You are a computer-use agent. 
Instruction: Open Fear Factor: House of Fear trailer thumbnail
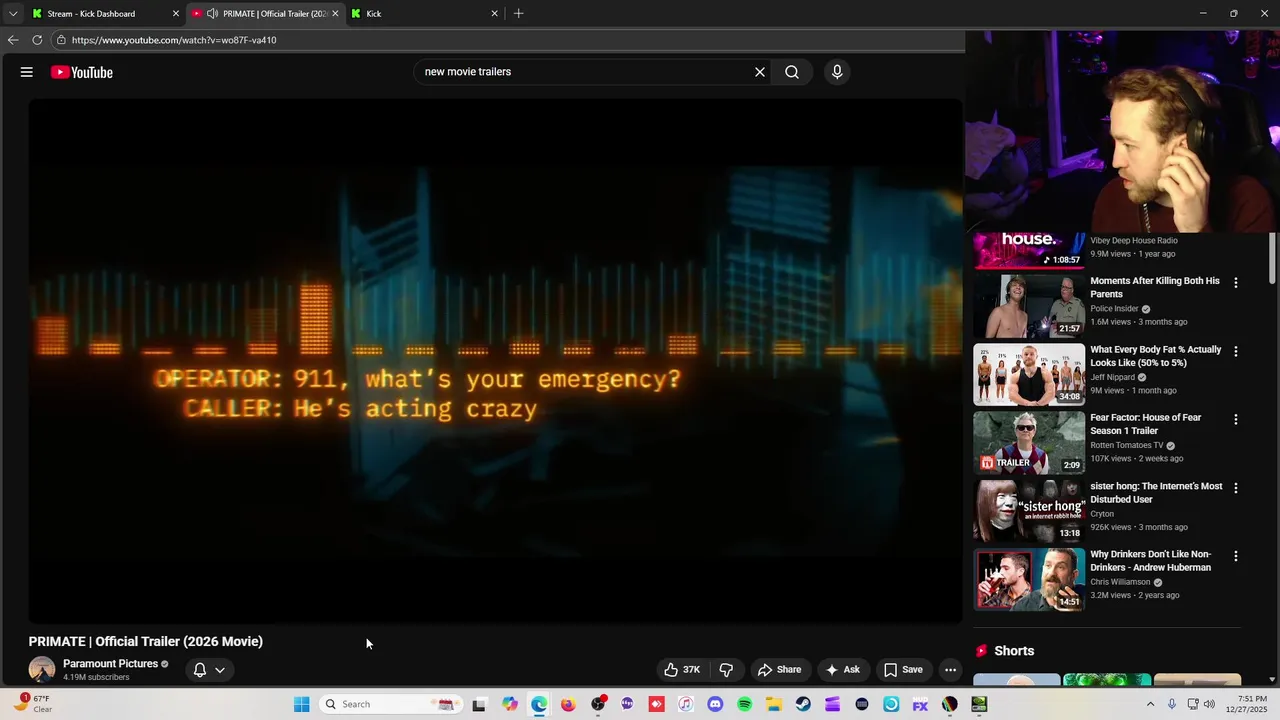1029,443
